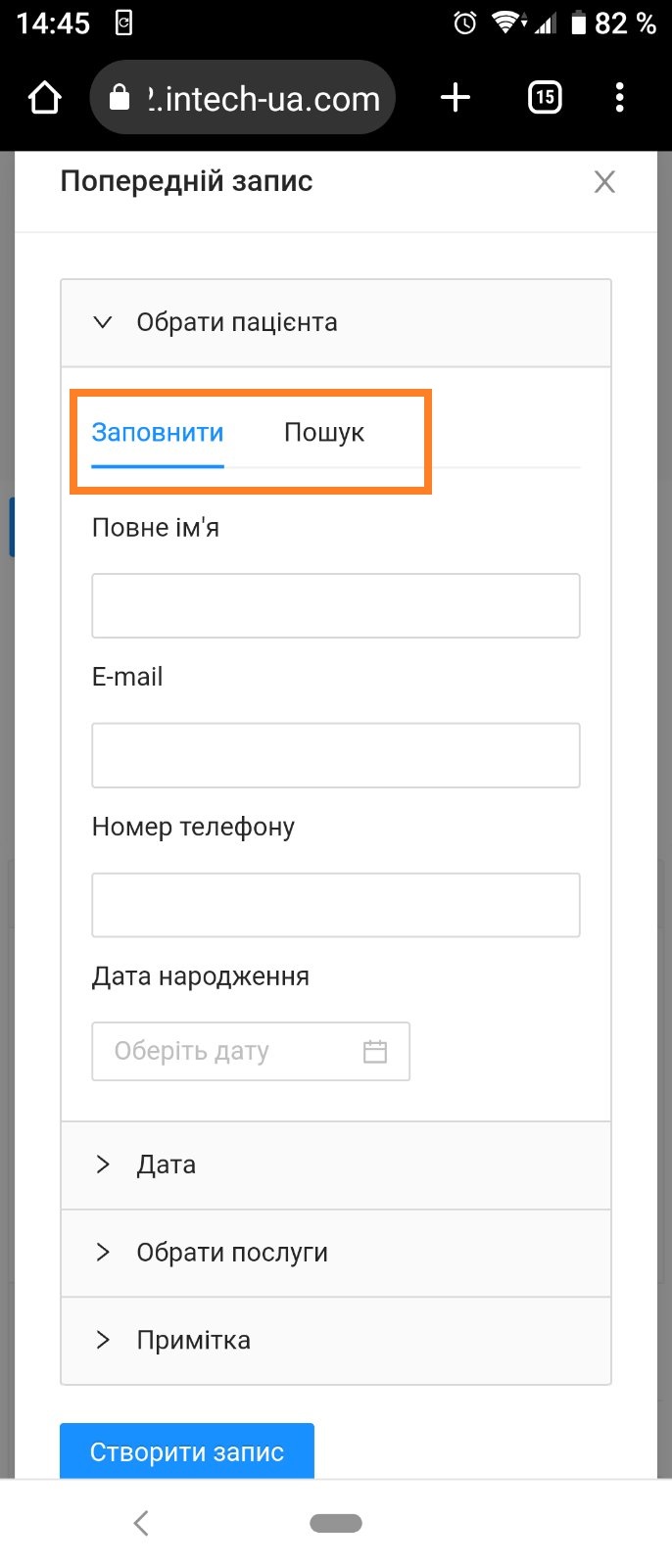
Task: Focus the Номер телефону input field
Action: pos(335,905)
